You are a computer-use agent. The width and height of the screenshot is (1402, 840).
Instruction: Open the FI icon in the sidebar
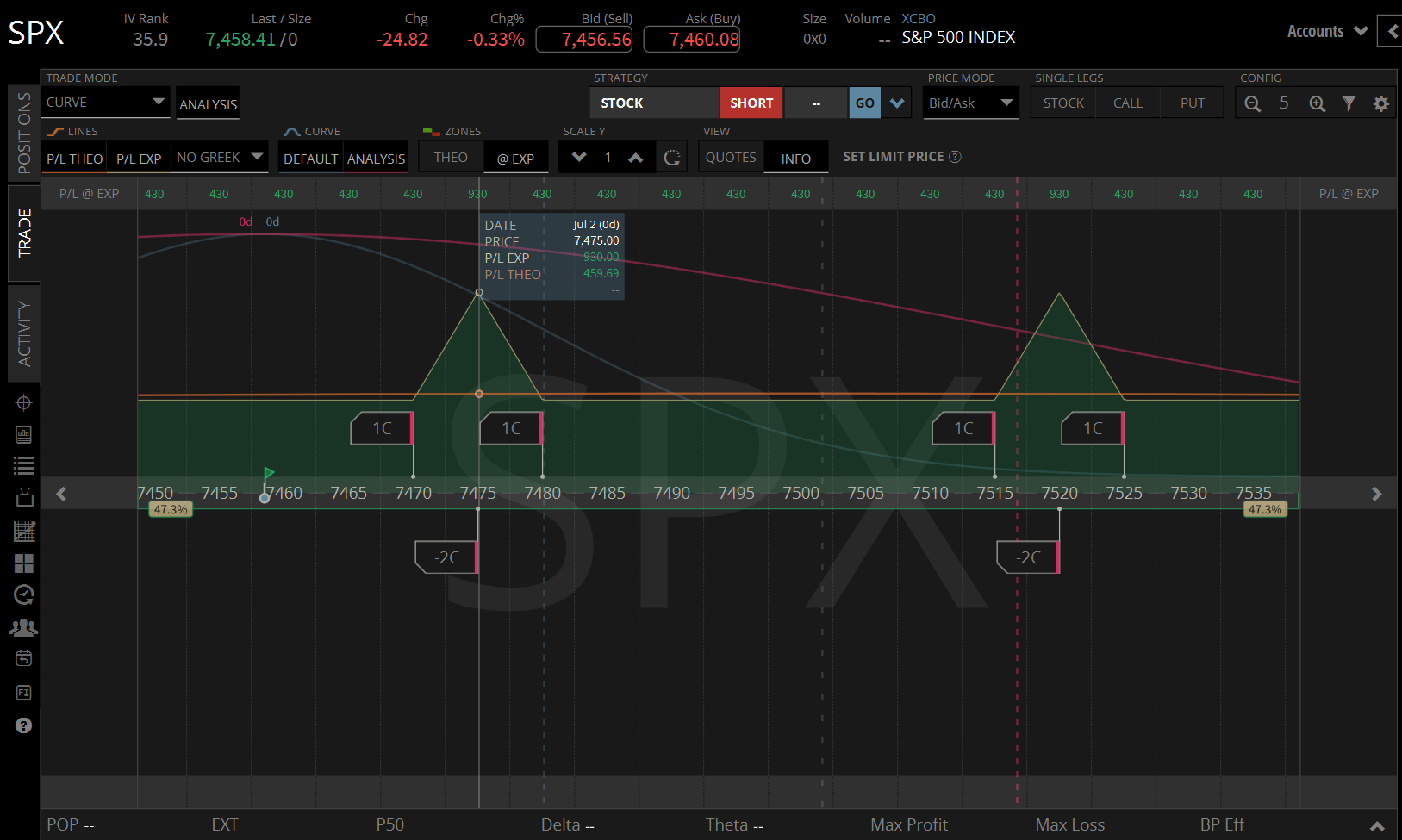pos(23,693)
